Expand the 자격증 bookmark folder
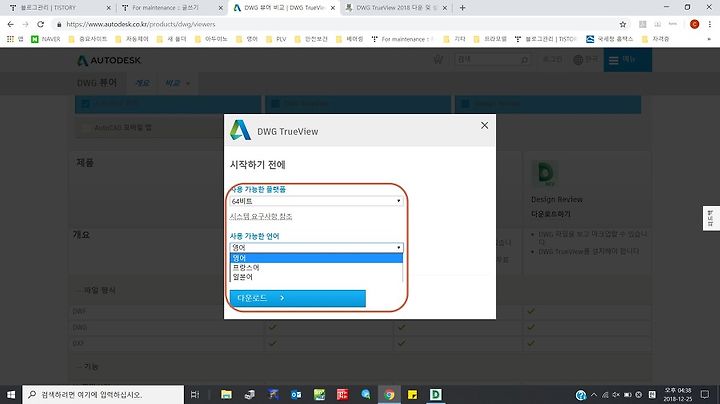 [x=655, y=39]
